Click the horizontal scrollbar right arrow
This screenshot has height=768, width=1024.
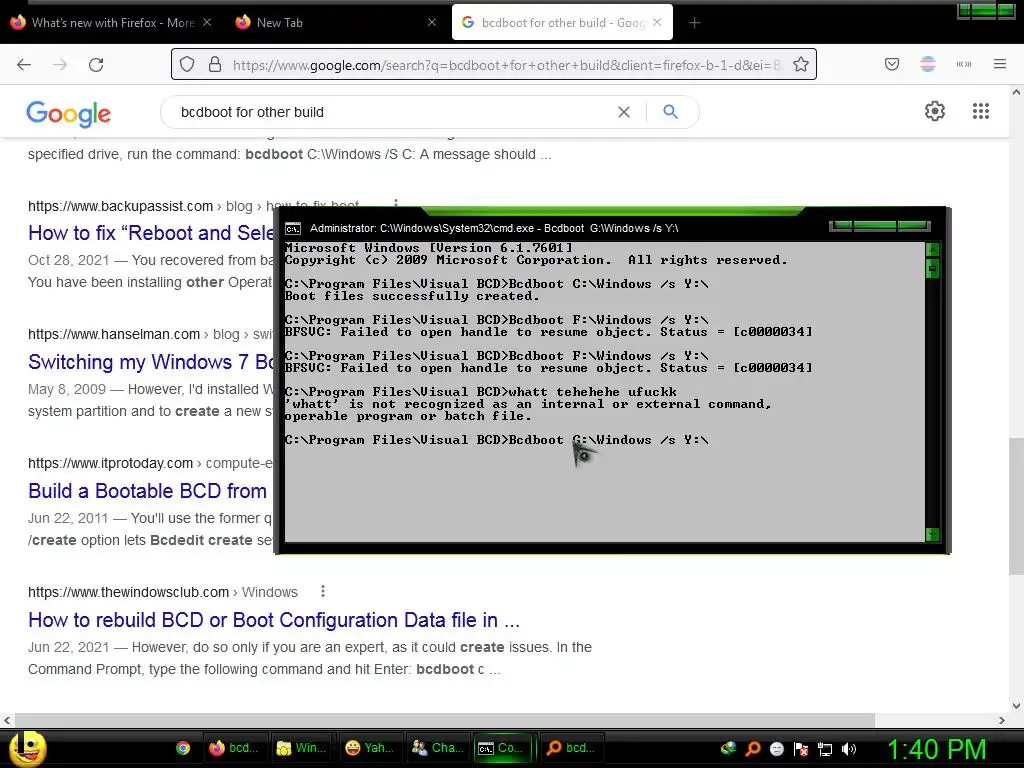[1002, 720]
